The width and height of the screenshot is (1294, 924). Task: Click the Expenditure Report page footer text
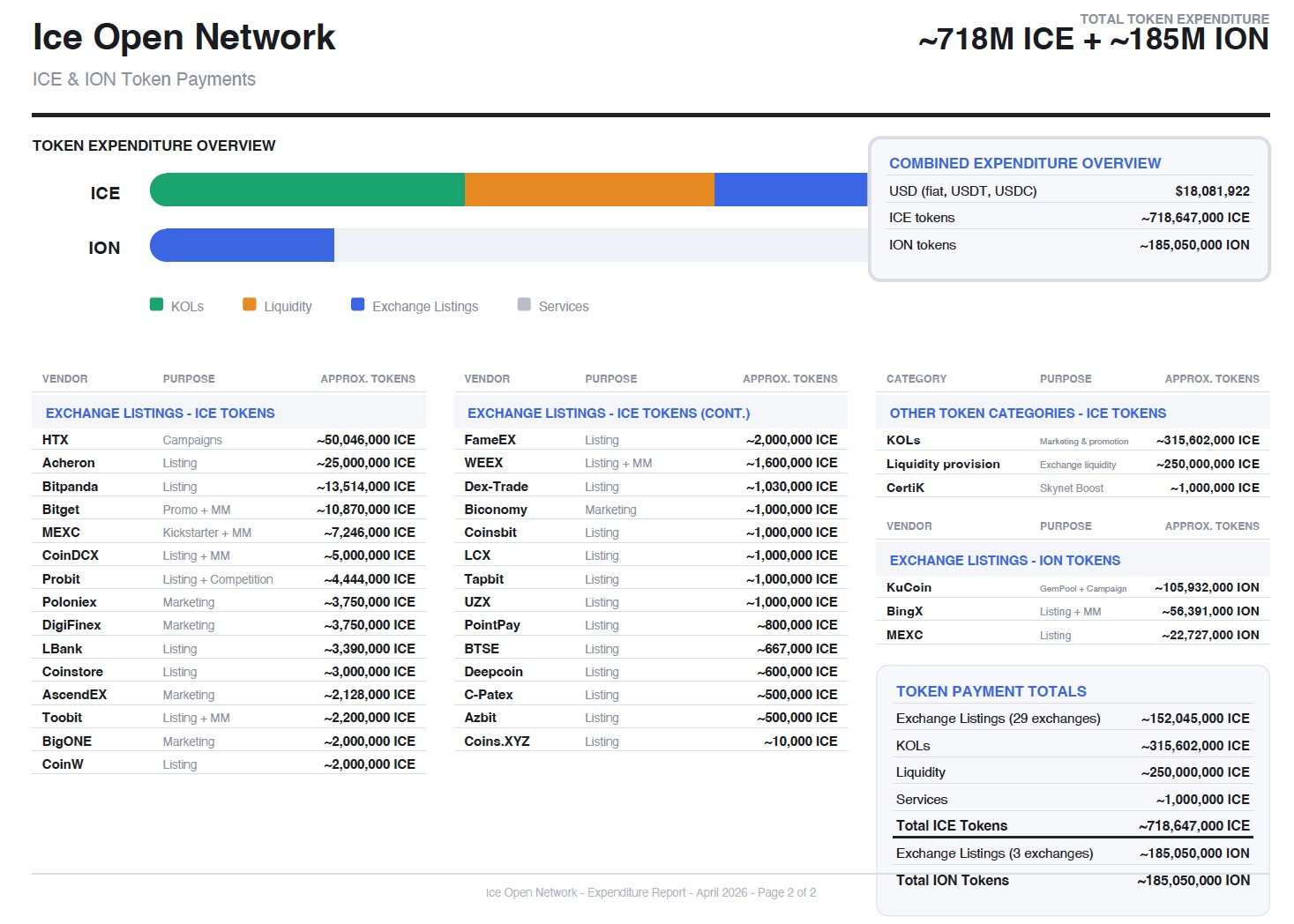[650, 892]
